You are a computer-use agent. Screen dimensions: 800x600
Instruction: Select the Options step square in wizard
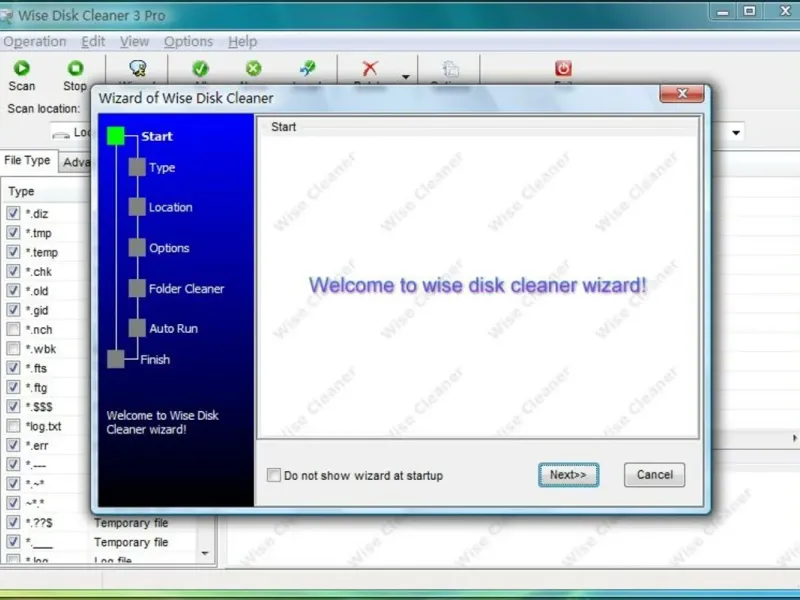137,247
